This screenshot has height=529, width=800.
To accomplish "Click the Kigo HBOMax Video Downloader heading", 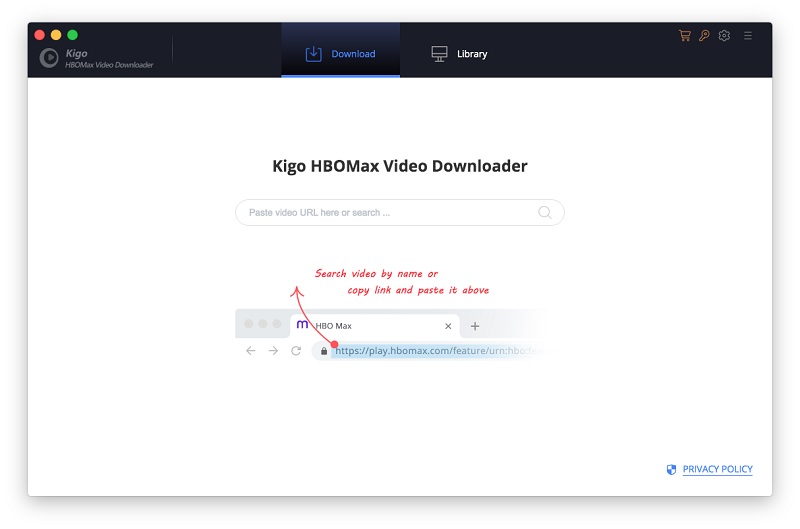I will pyautogui.click(x=399, y=166).
